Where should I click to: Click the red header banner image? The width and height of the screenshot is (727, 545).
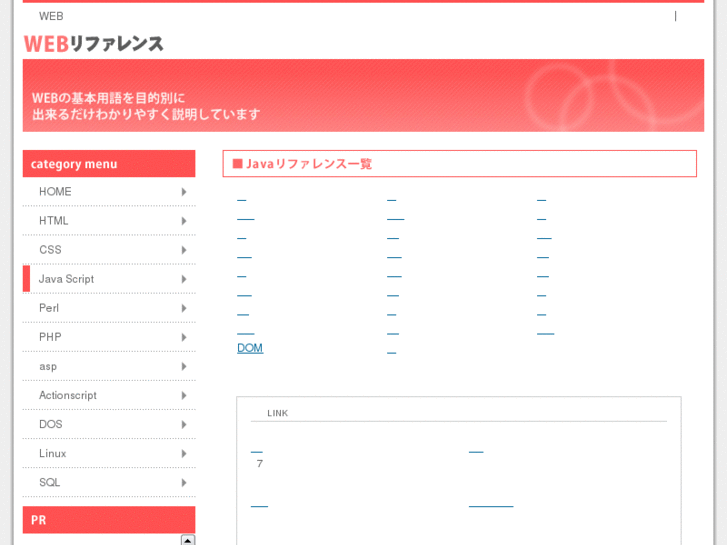point(364,96)
